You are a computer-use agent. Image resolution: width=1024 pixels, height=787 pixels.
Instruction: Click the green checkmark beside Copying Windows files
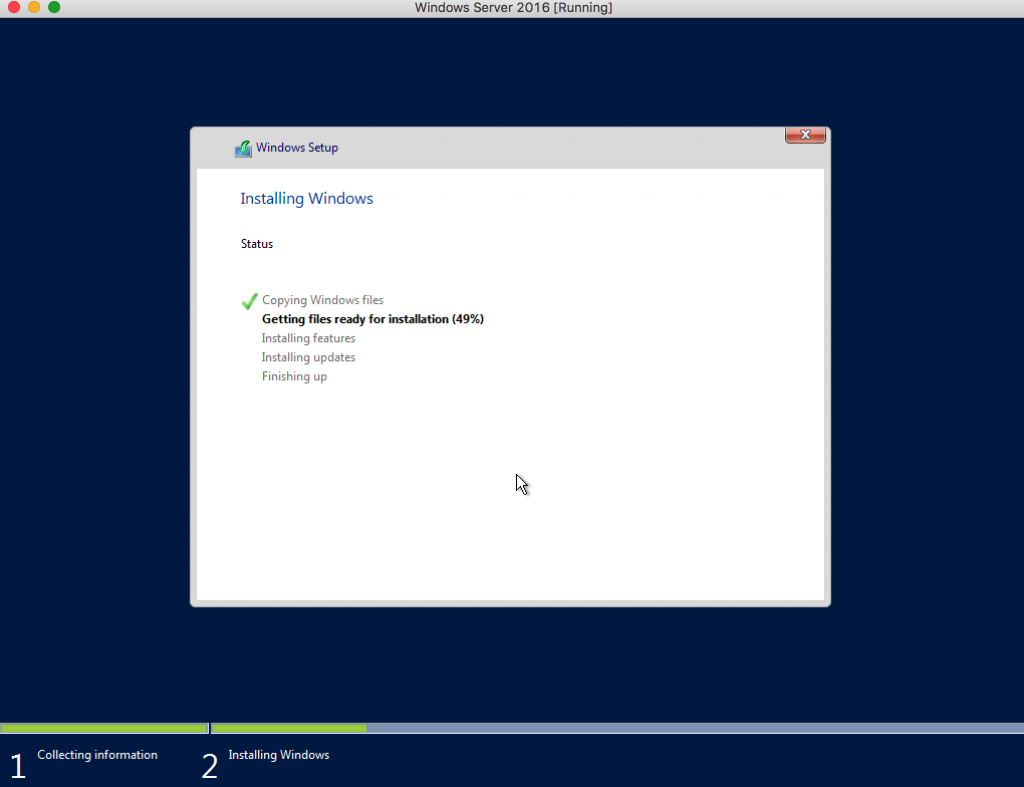pyautogui.click(x=249, y=300)
